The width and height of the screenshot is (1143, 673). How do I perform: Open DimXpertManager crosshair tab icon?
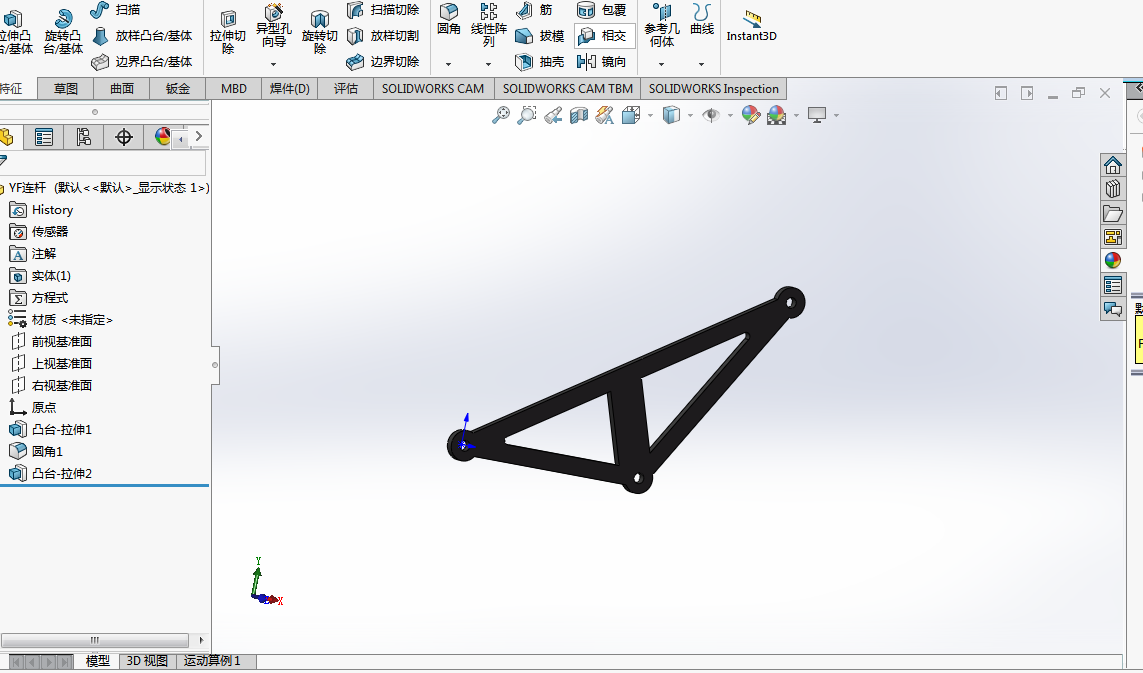coord(123,137)
